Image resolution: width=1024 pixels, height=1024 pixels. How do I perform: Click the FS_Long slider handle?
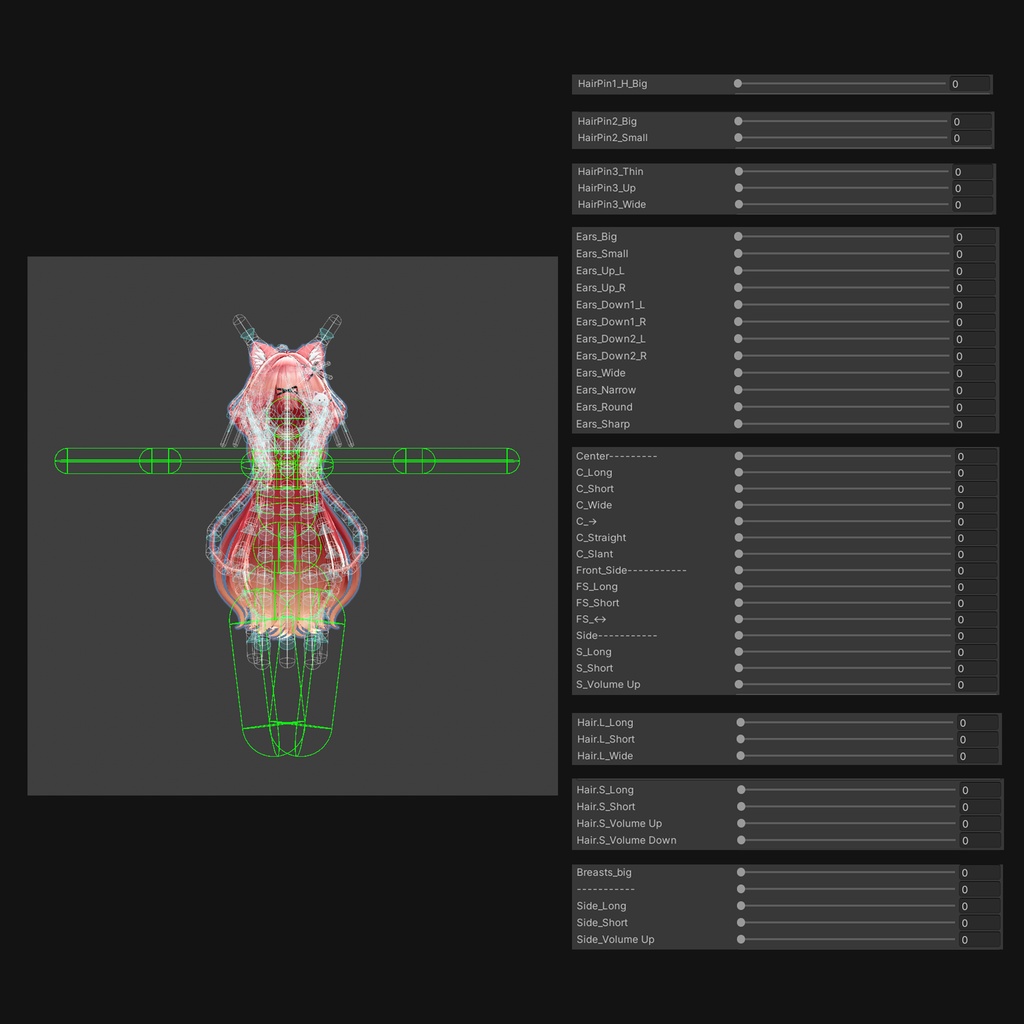coord(739,586)
